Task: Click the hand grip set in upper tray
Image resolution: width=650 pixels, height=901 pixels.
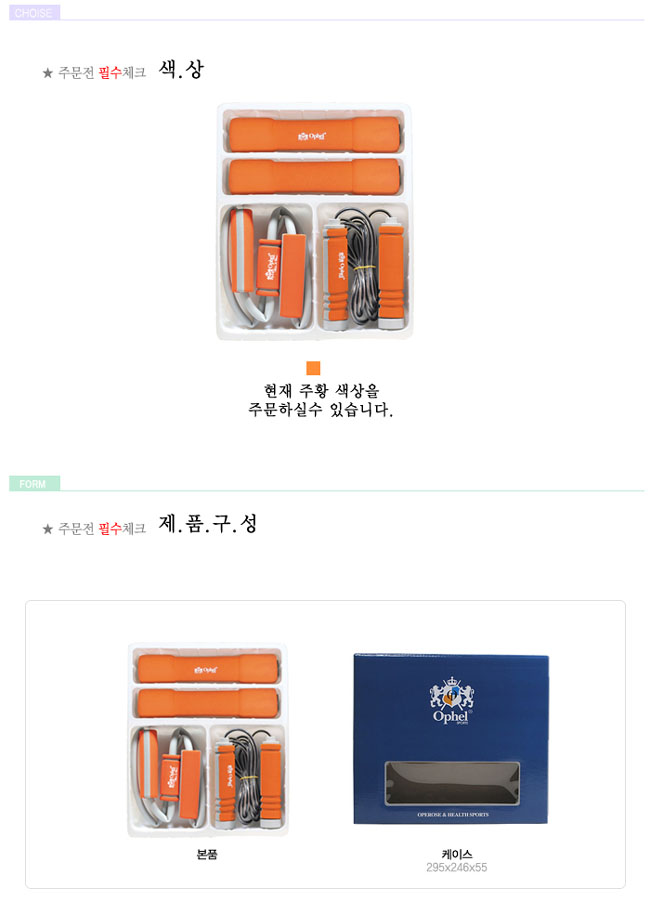Action: click(267, 267)
